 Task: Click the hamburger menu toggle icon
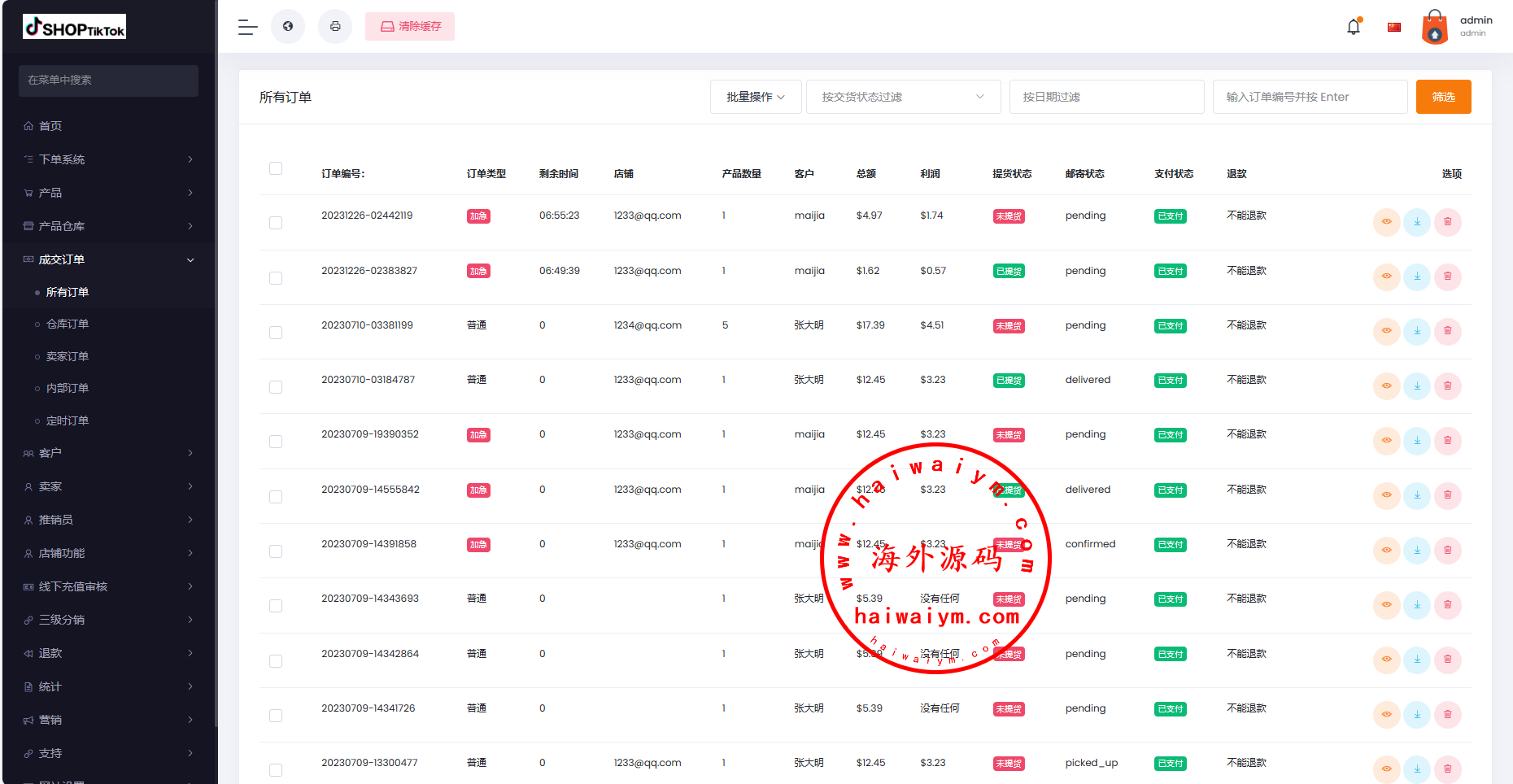point(247,27)
